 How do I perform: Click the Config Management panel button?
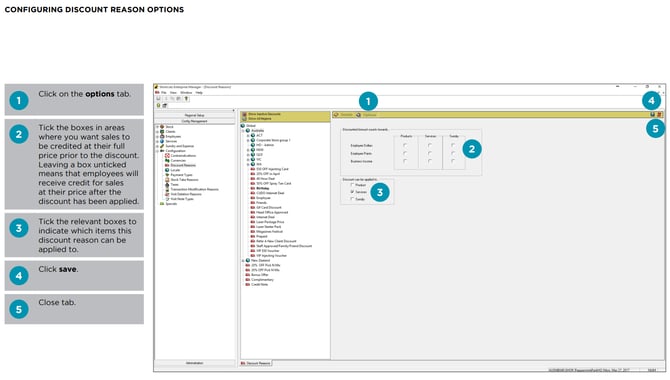[x=194, y=121]
